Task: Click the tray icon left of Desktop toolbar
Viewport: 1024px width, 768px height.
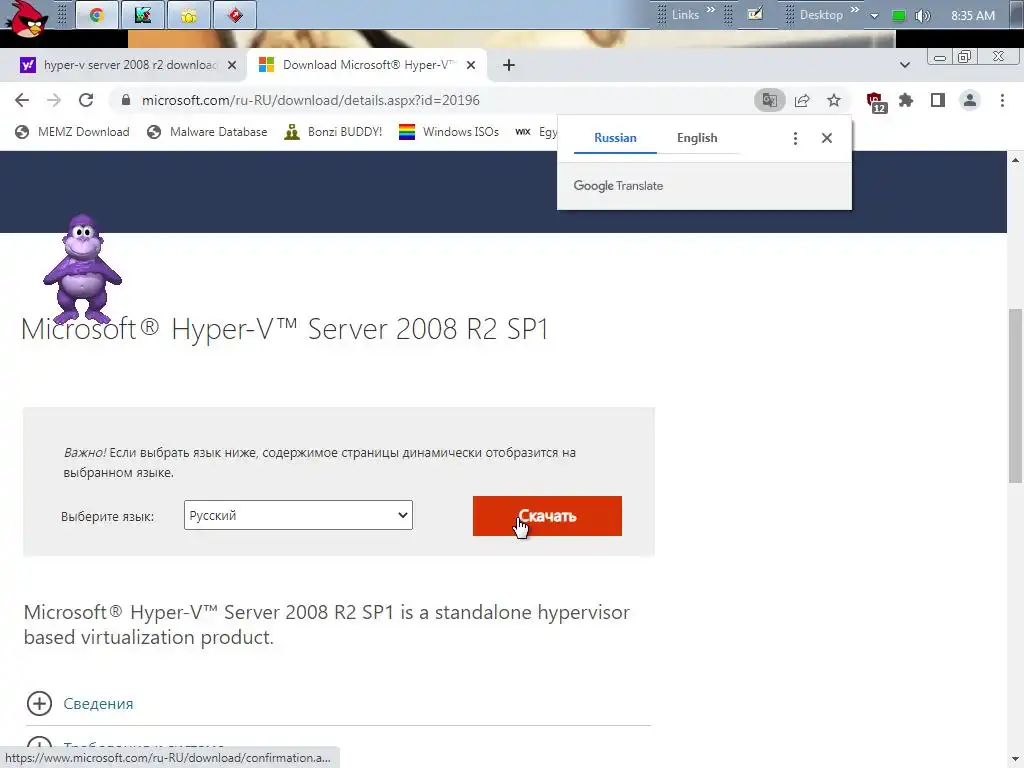Action: coord(755,14)
